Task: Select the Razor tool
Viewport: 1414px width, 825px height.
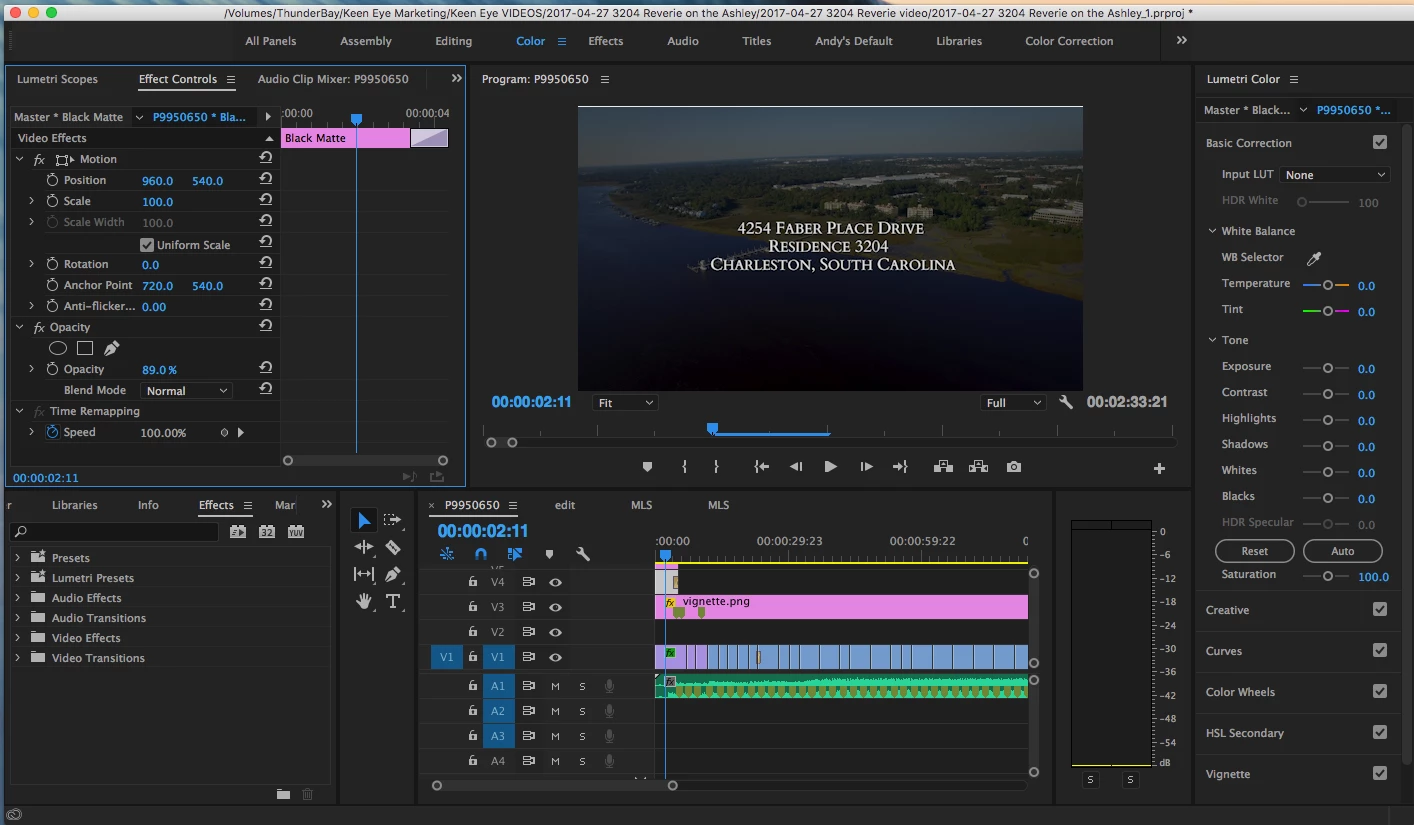Action: tap(393, 547)
